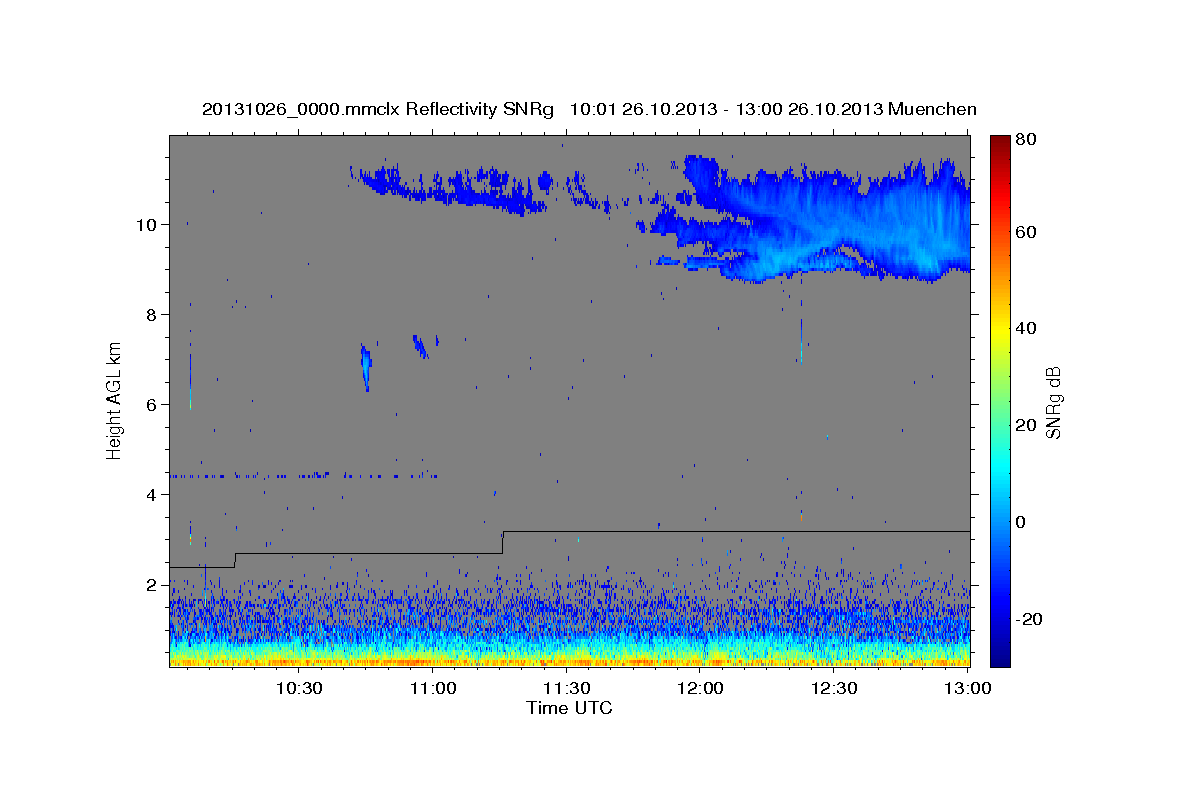Click the 11:30 time tick label
The width and height of the screenshot is (1200, 800).
click(567, 688)
